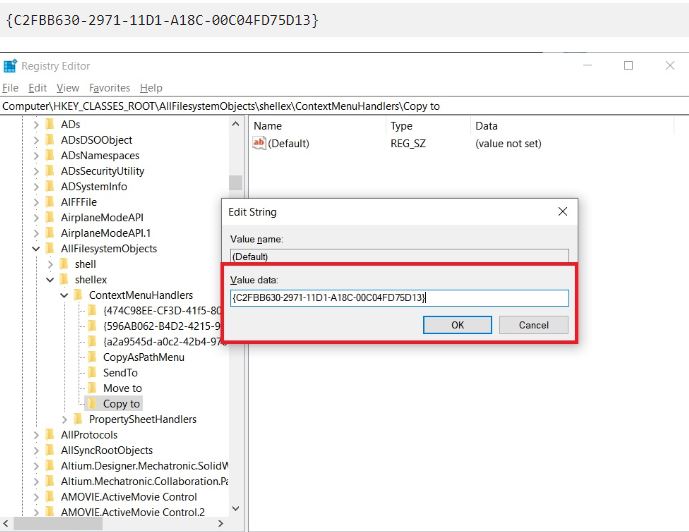Click the Value data input field
The width and height of the screenshot is (689, 532).
[x=399, y=298]
